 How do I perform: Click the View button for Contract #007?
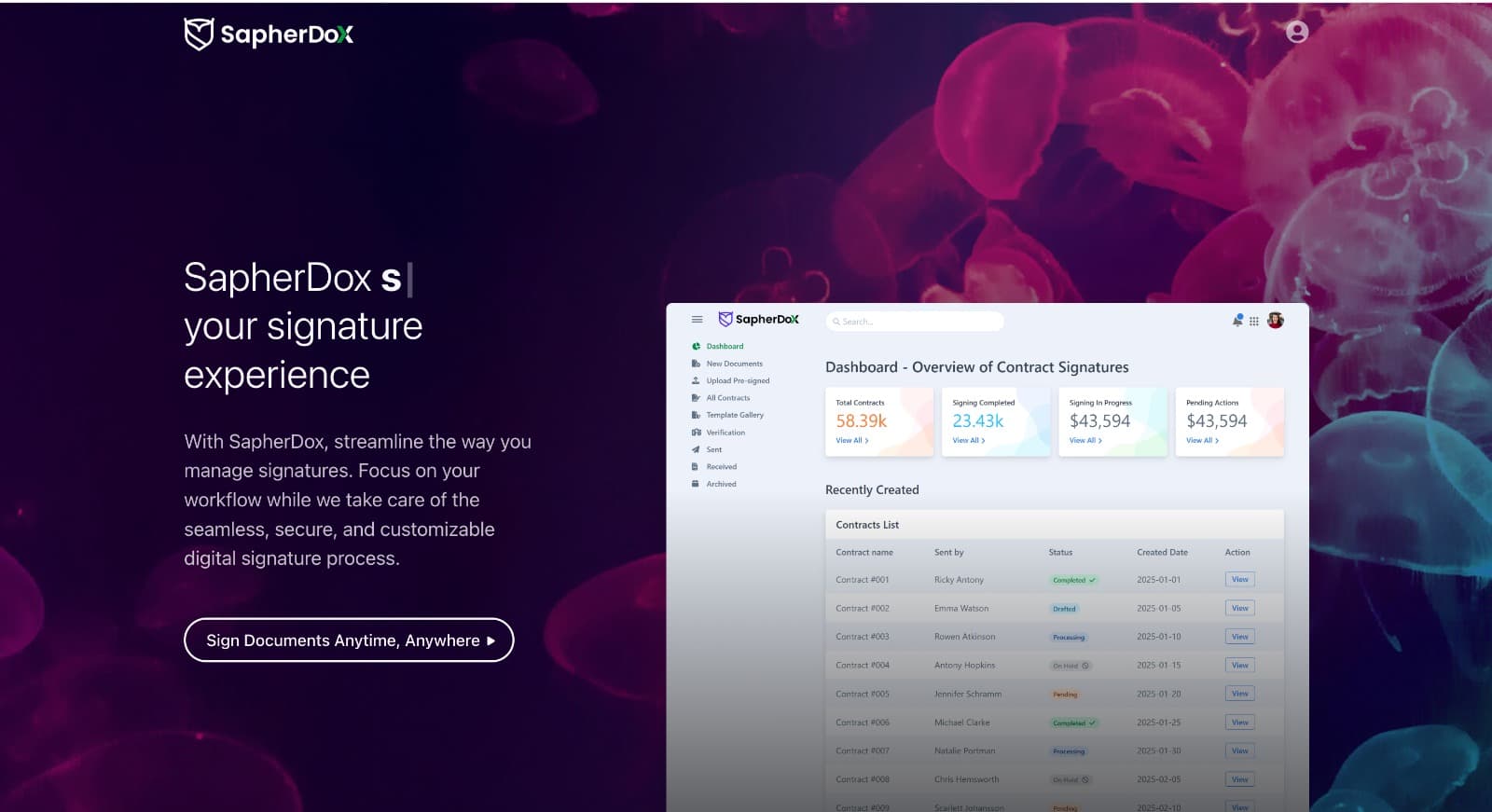[x=1240, y=751]
